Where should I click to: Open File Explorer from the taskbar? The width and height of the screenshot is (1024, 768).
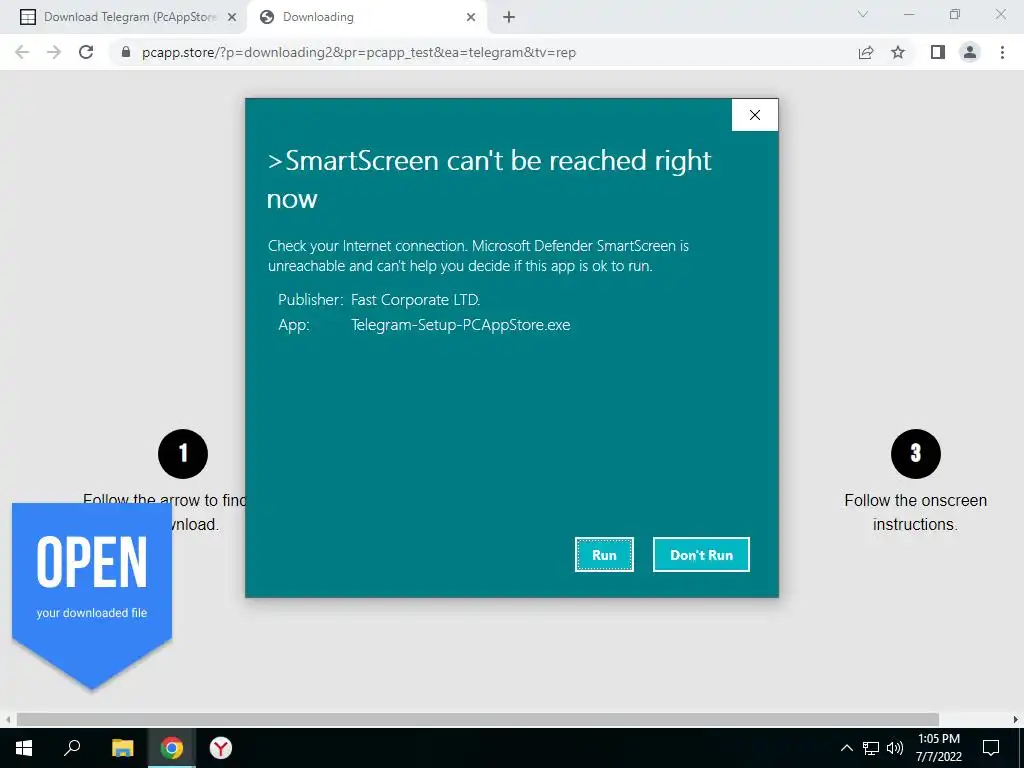122,748
